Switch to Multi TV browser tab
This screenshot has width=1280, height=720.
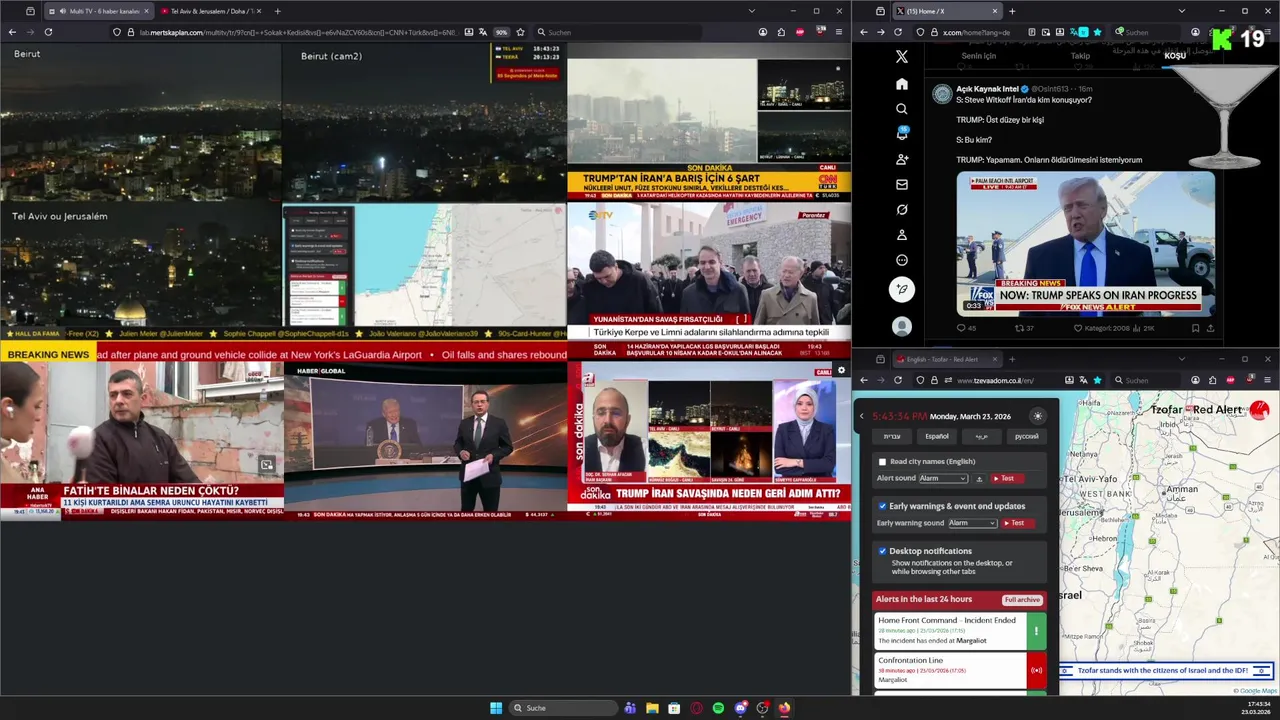(x=98, y=11)
